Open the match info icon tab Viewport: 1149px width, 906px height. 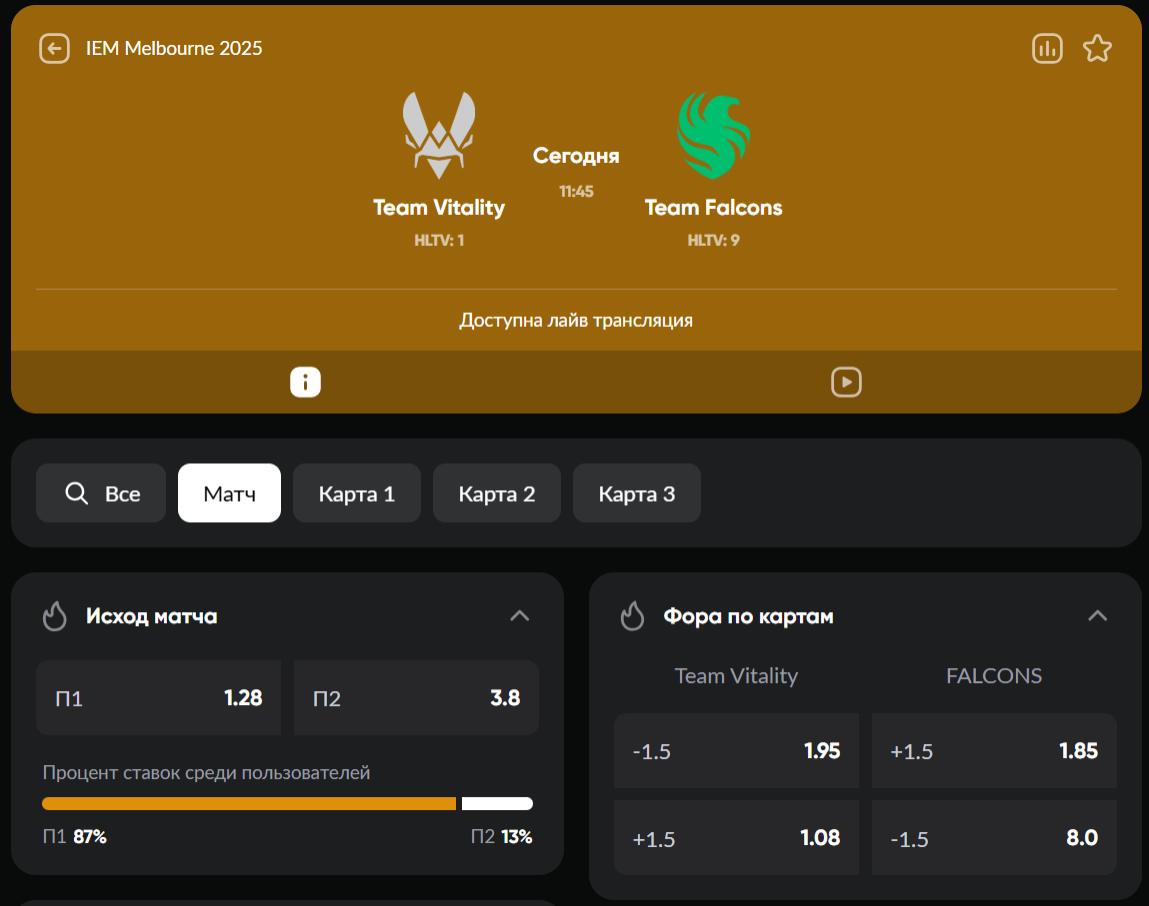click(x=305, y=382)
